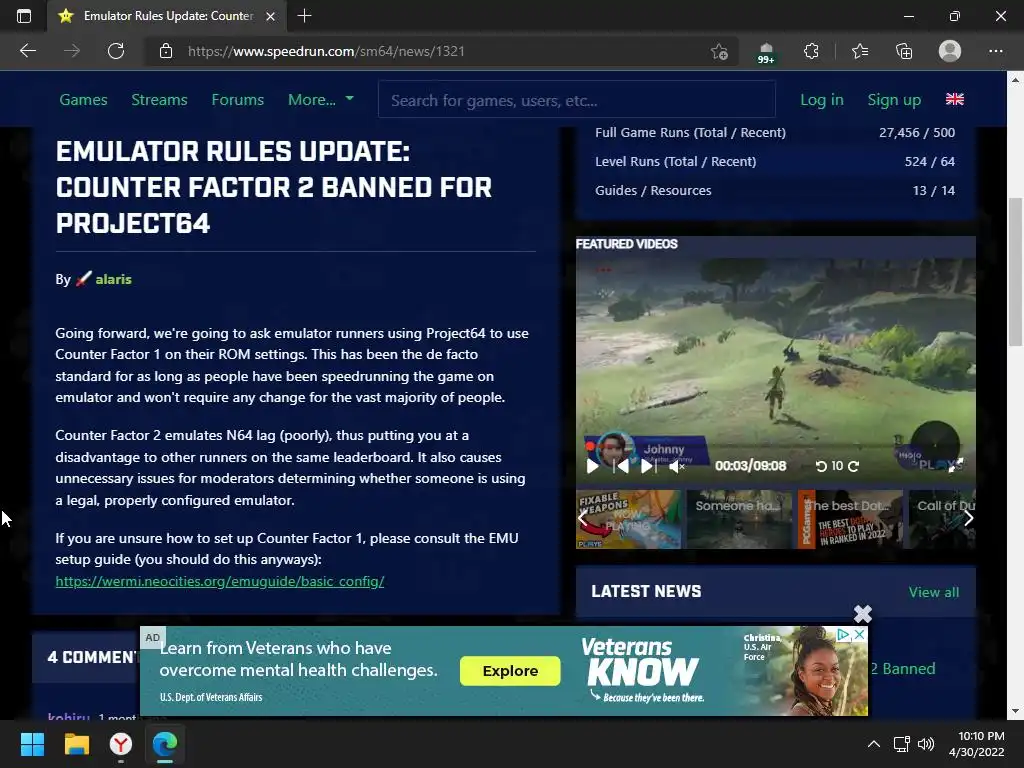Select the 'Someone ha...' video thumbnail
Image resolution: width=1024 pixels, height=768 pixels.
739,519
